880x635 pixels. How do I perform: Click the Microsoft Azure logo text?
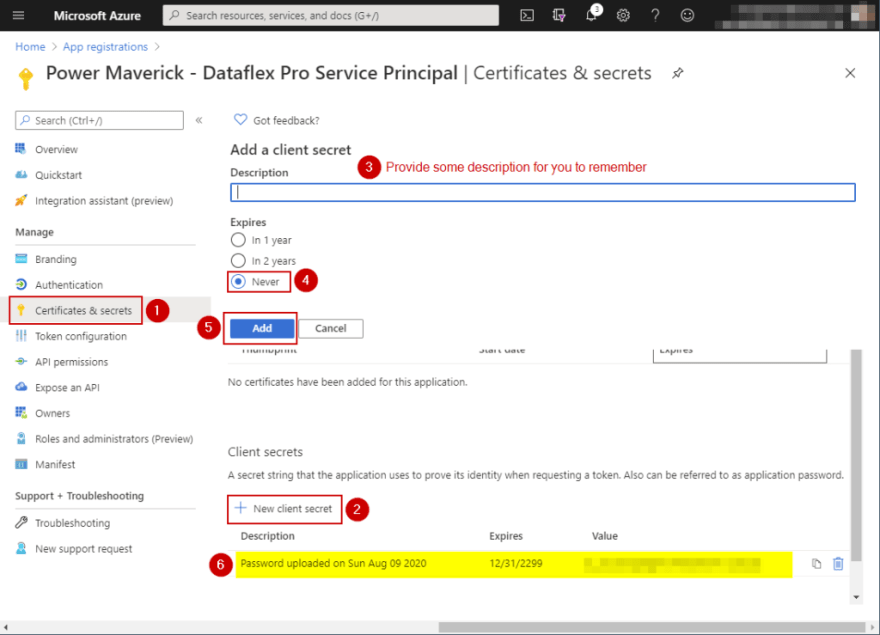coord(97,16)
